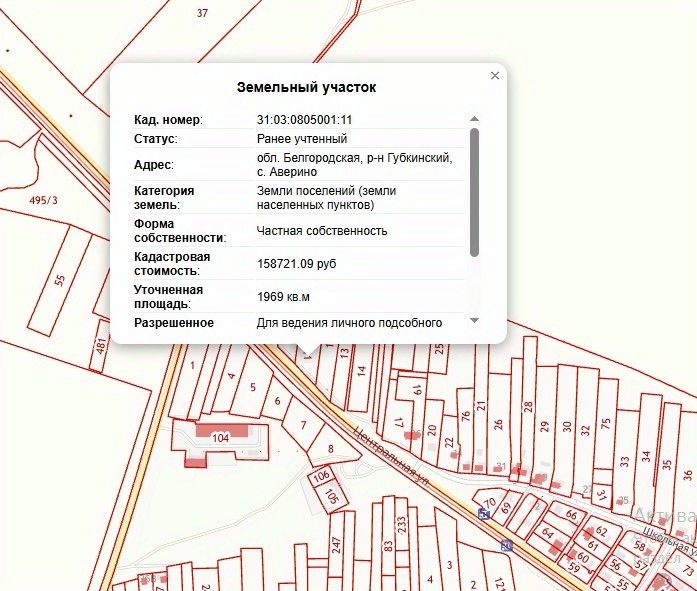
Task: Select parcel 106 on the map
Action: pos(320,476)
